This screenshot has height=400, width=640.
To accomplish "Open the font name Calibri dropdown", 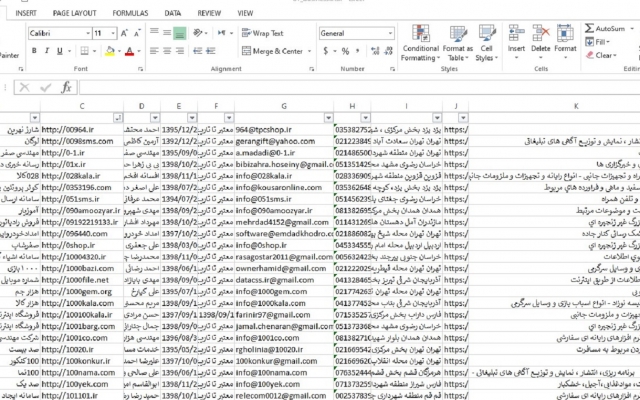I will (x=88, y=33).
